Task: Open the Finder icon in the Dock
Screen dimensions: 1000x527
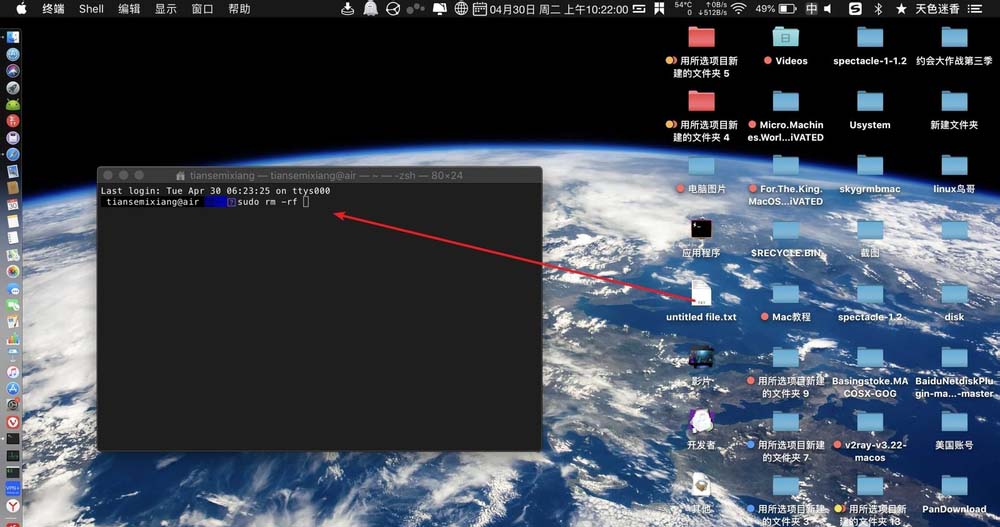Action: (13, 38)
